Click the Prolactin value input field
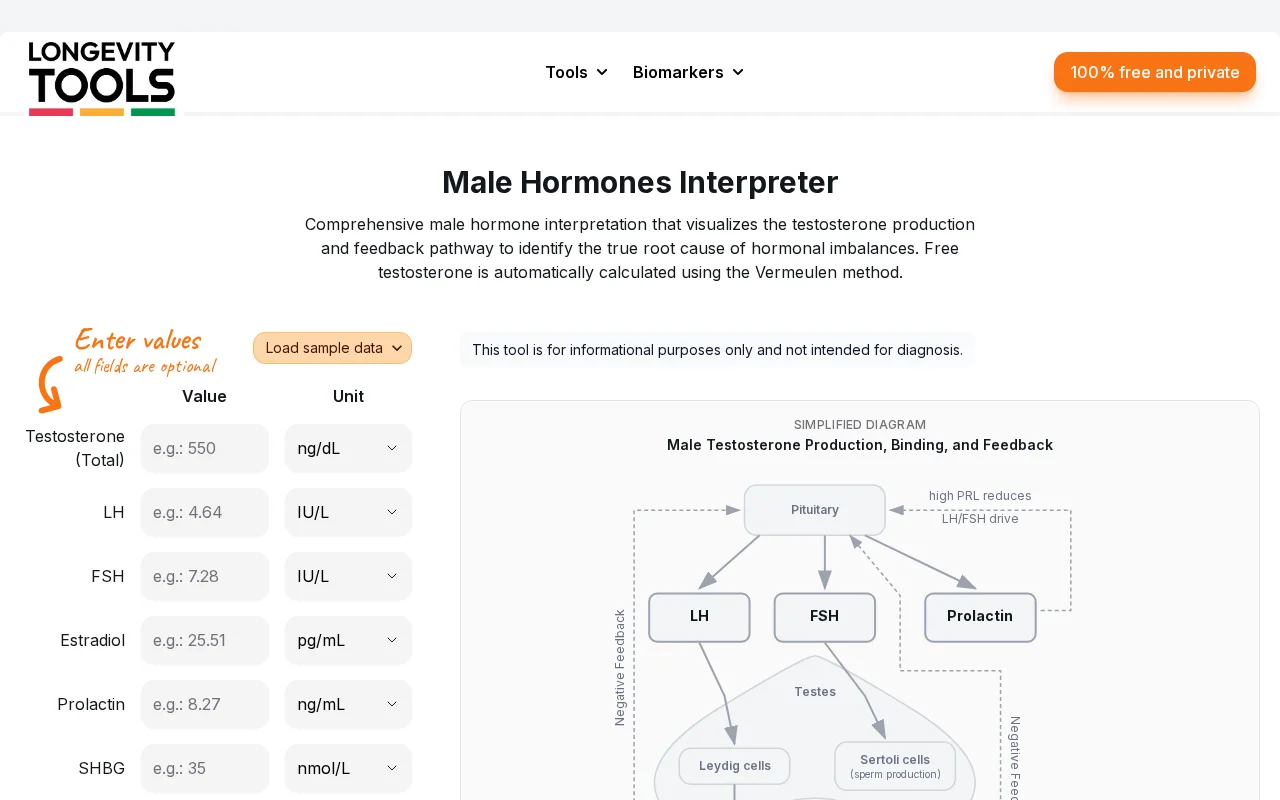 coord(205,704)
